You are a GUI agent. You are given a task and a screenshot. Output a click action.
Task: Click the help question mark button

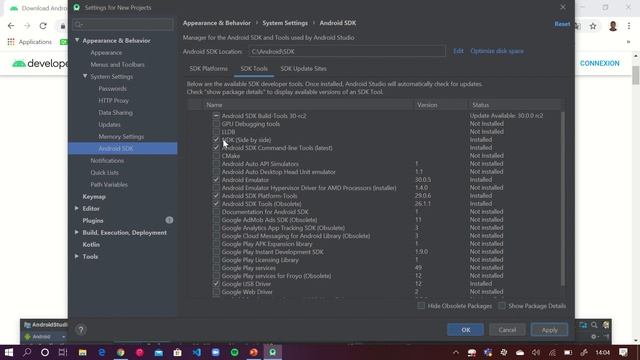point(81,329)
